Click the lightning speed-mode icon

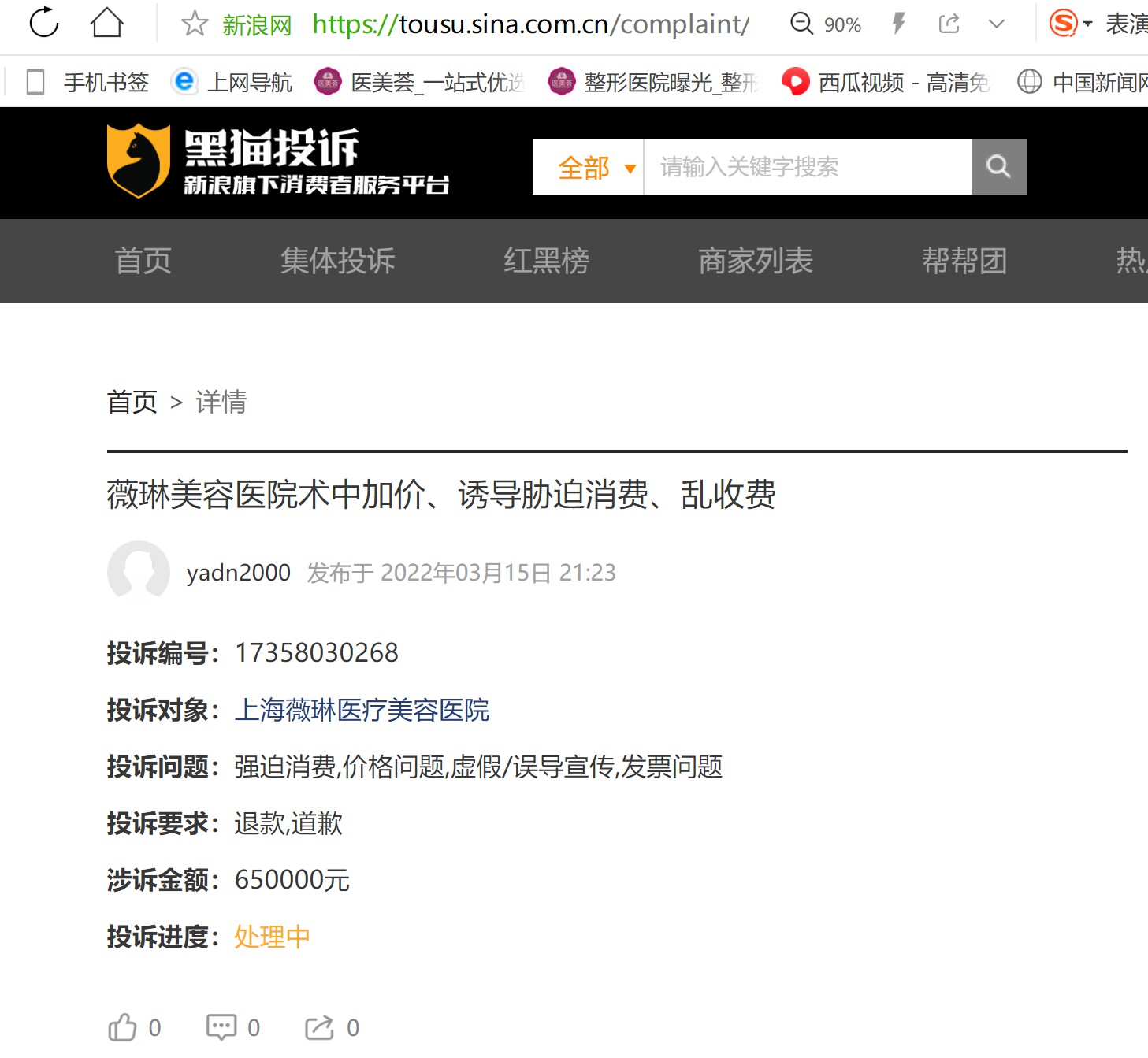point(899,24)
